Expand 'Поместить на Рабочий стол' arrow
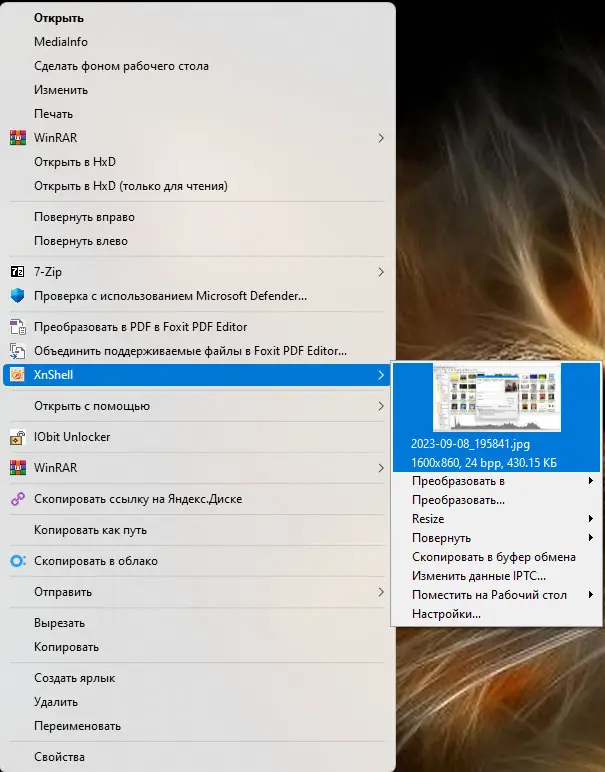605x772 pixels. coord(591,595)
